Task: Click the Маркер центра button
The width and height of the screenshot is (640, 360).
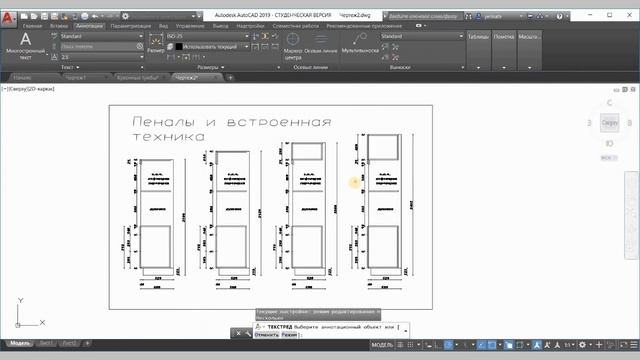Action: 293,47
